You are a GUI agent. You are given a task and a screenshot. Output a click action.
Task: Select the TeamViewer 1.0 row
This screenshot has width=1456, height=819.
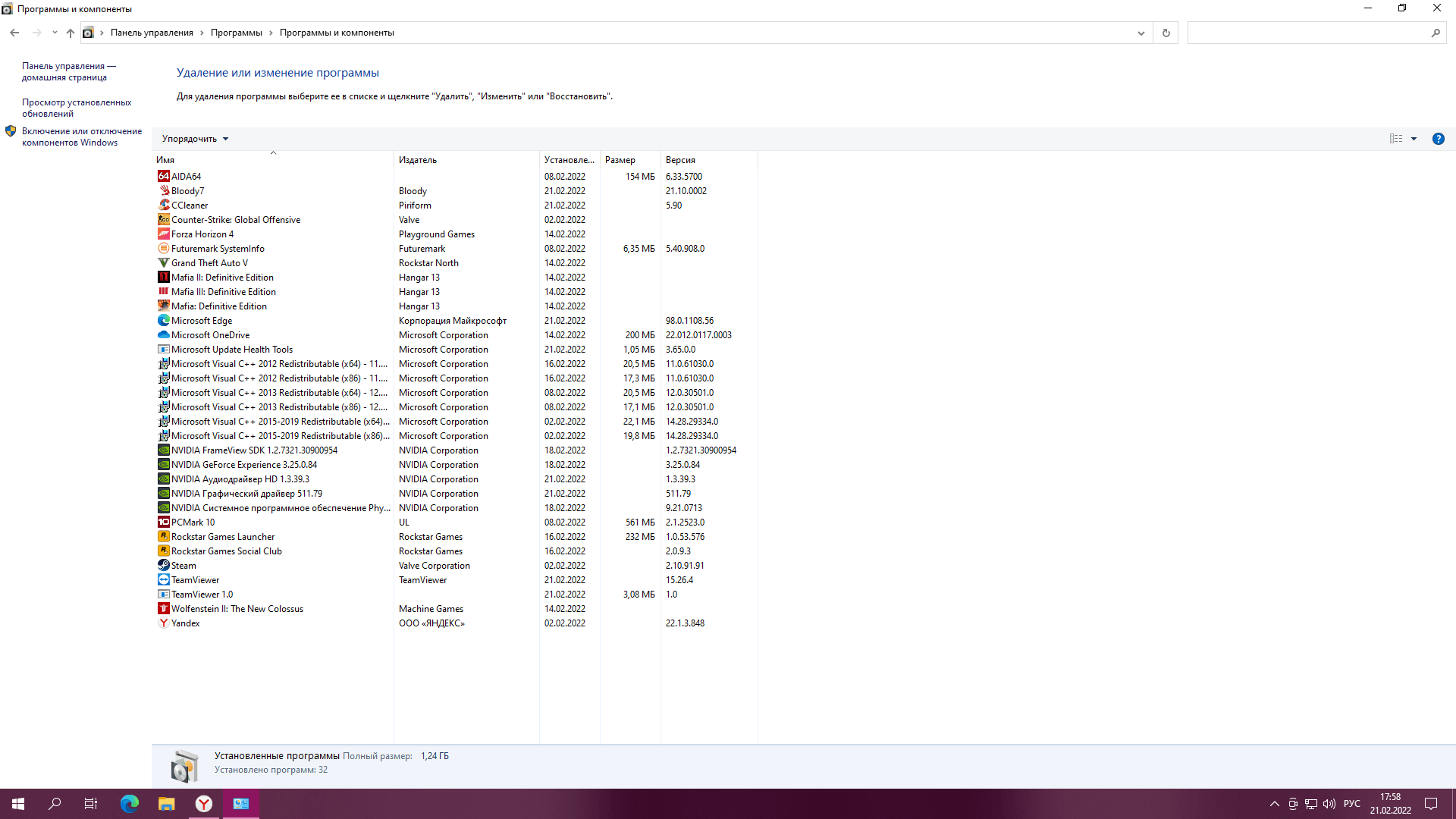click(455, 594)
